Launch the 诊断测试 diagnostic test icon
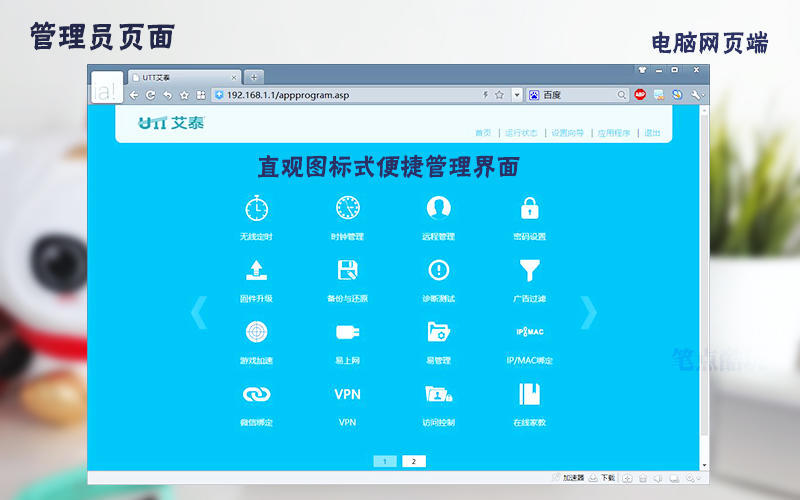Screen dimensions: 800x500 438,270
